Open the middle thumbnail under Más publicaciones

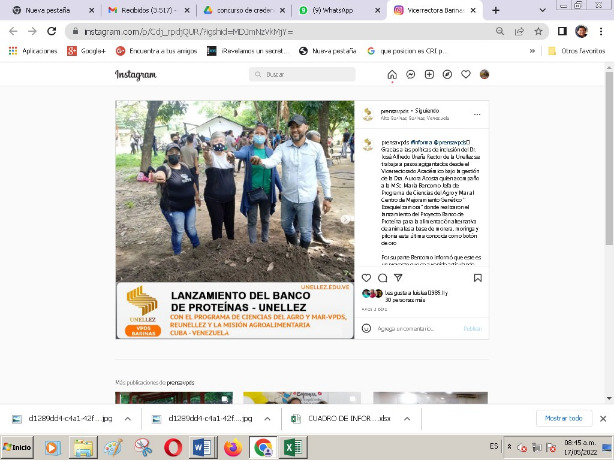(302, 398)
